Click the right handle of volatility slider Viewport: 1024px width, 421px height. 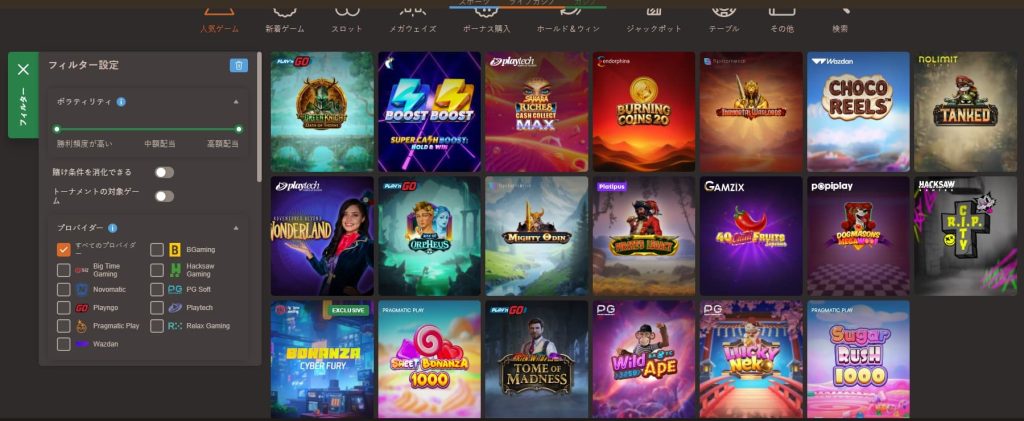(x=239, y=129)
